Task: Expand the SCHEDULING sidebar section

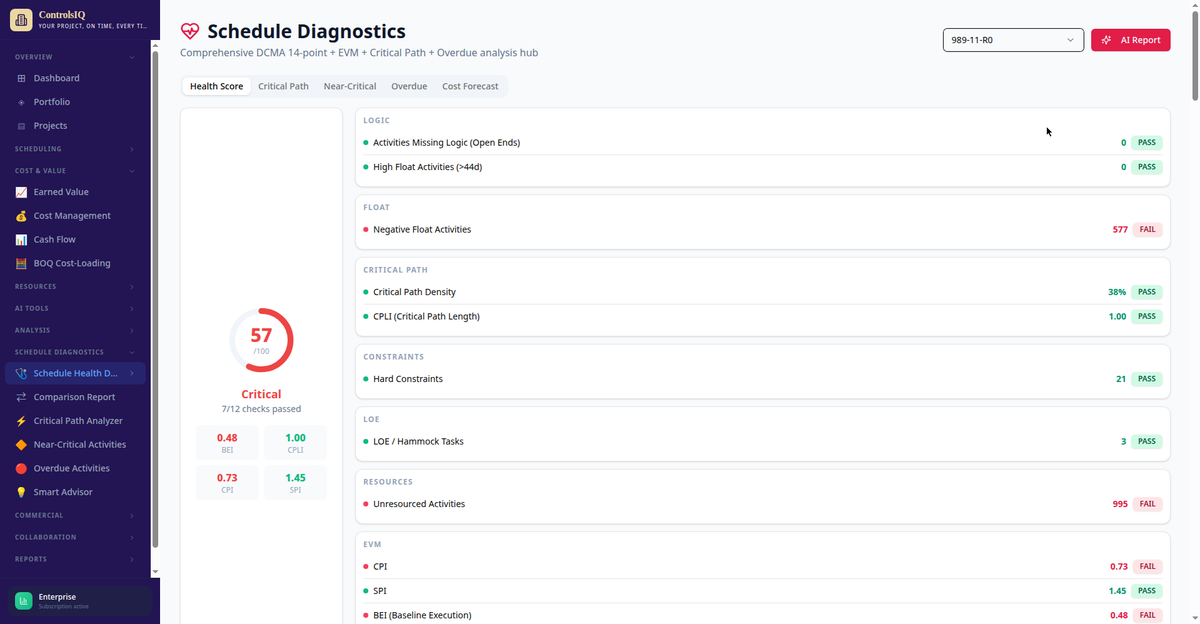Action: [75, 149]
